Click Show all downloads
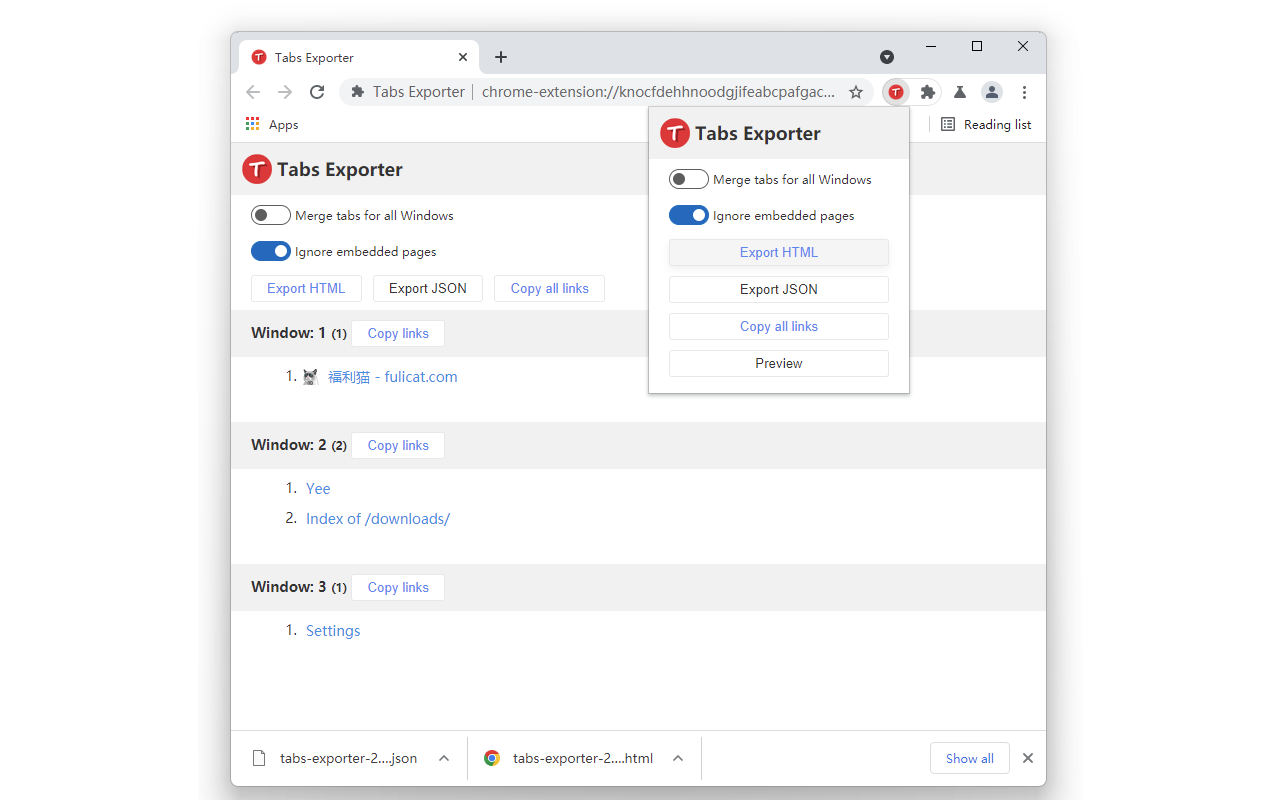The image size is (1280, 800). point(970,758)
